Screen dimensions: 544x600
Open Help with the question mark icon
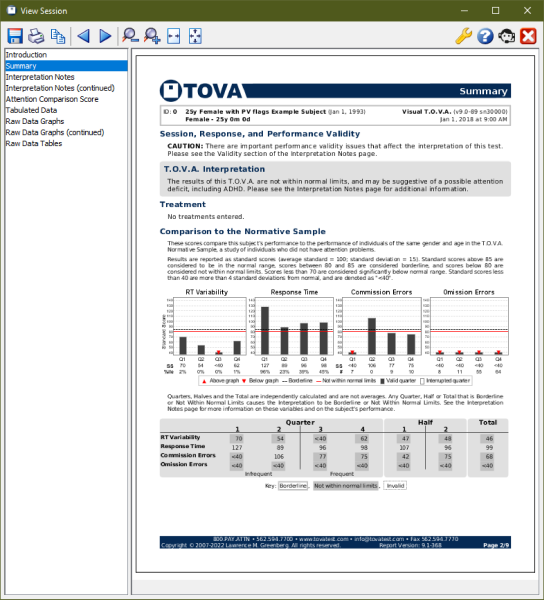point(485,36)
